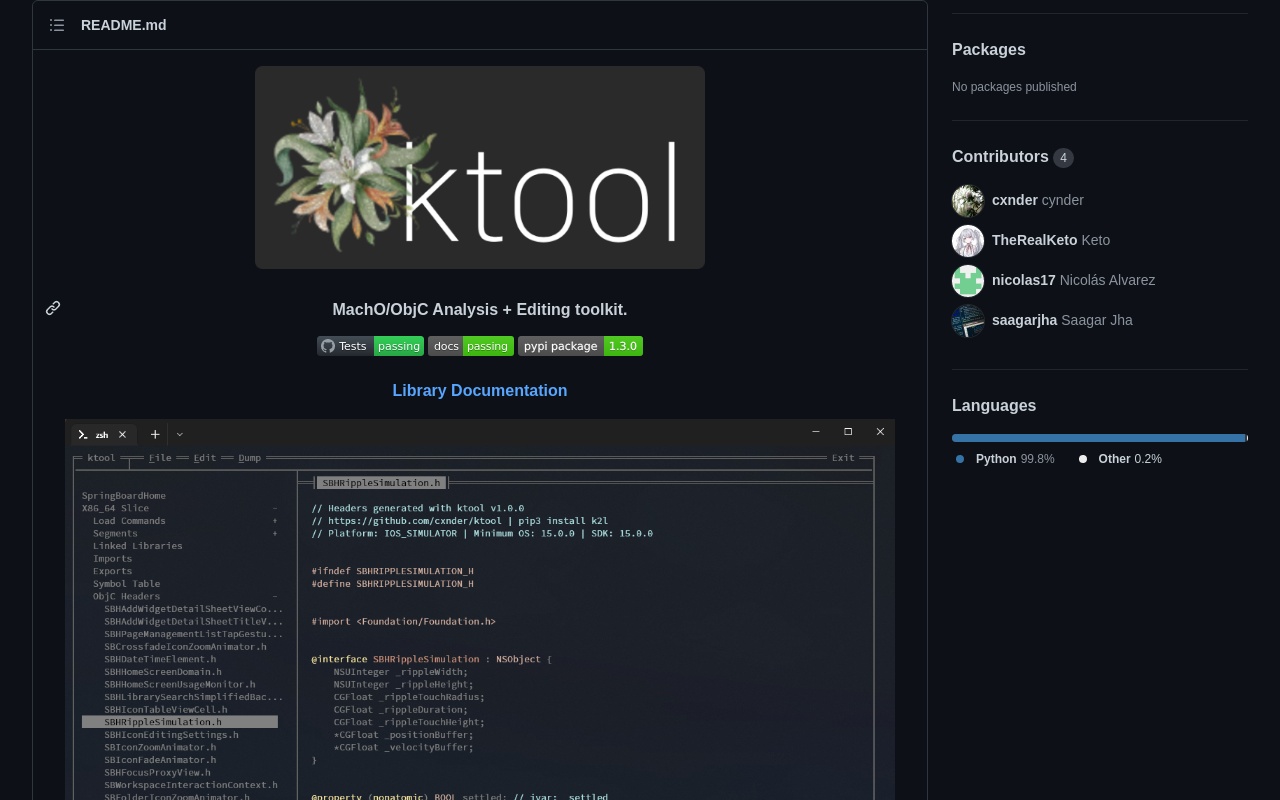Expand the Segments tree item
Image resolution: width=1280 pixels, height=800 pixels.
274,533
